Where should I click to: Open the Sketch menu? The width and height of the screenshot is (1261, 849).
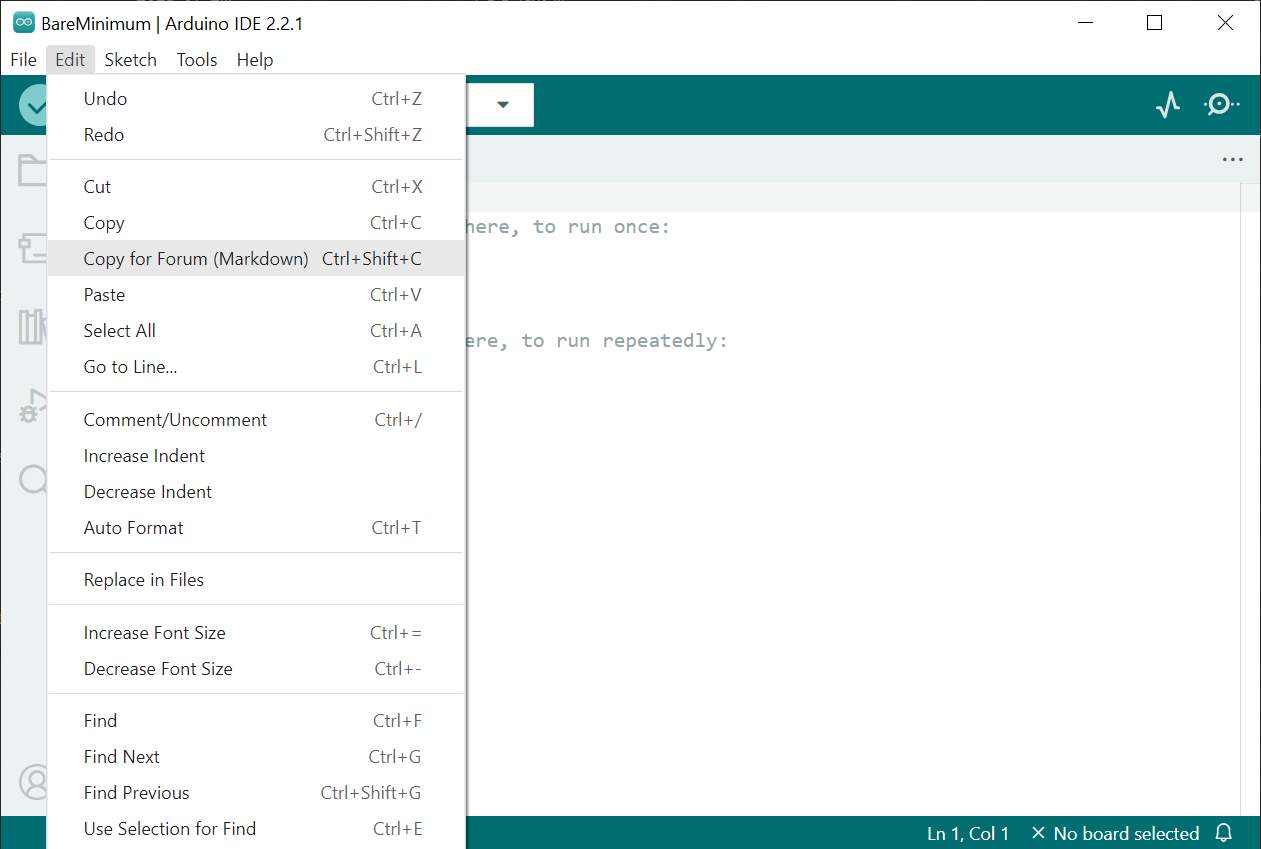tap(131, 60)
